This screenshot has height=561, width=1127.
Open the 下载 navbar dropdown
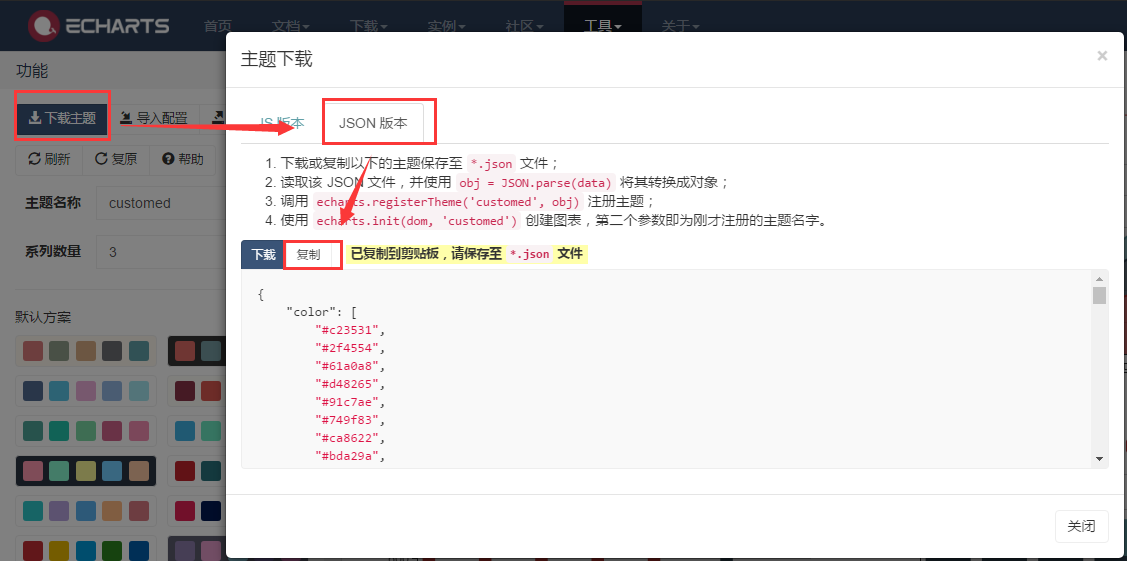[x=369, y=26]
